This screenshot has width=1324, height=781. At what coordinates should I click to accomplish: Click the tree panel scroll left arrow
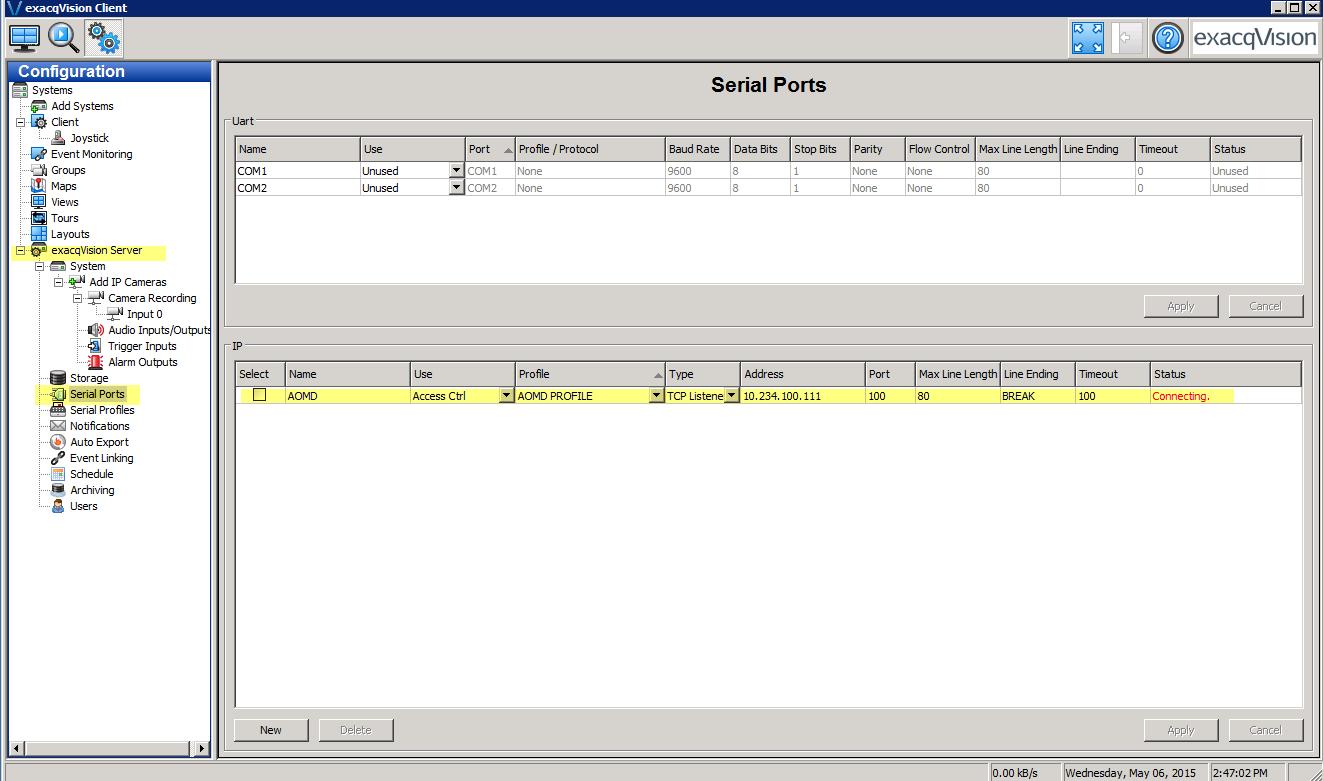point(16,748)
